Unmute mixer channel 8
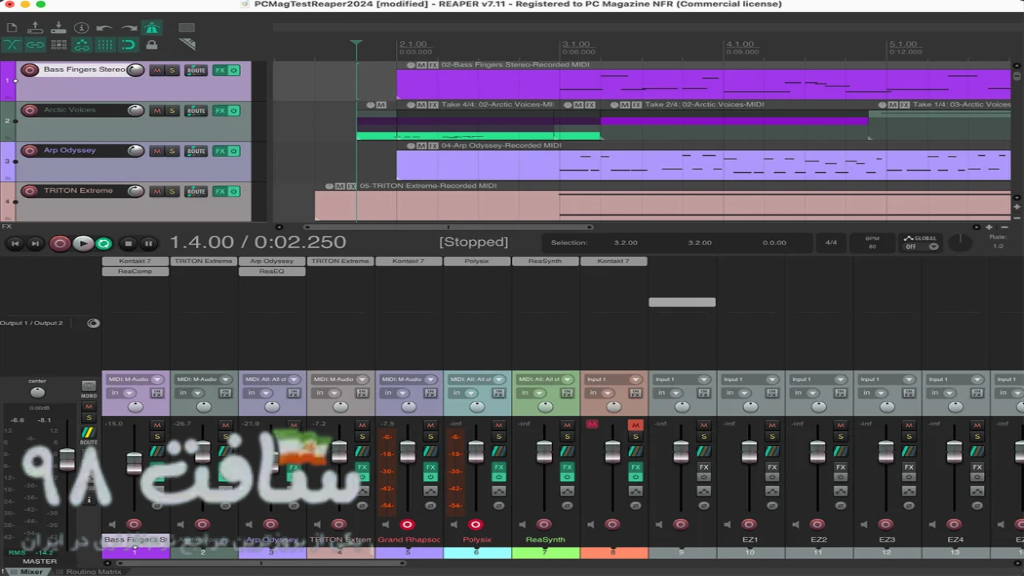The image size is (1024, 576). coord(635,424)
